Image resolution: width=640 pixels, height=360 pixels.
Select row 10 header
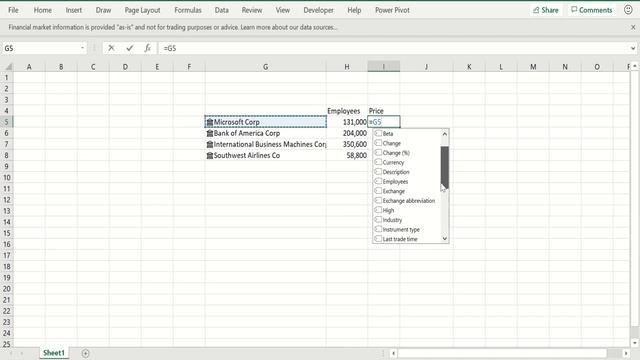pyautogui.click(x=7, y=178)
